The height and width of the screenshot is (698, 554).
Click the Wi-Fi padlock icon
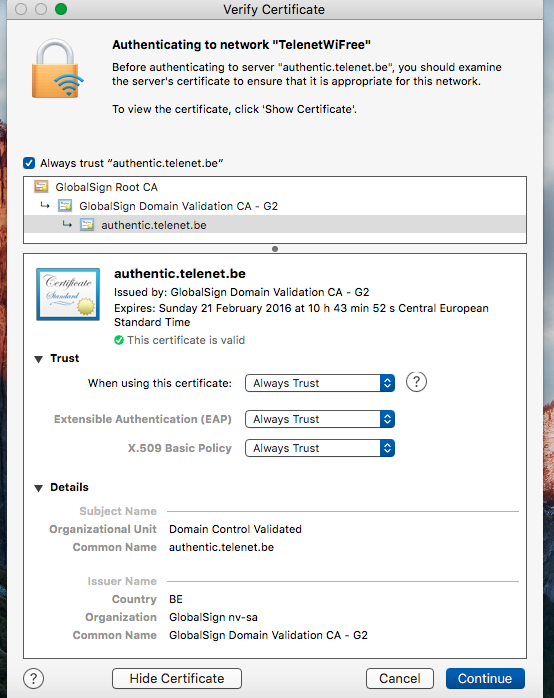click(x=57, y=69)
